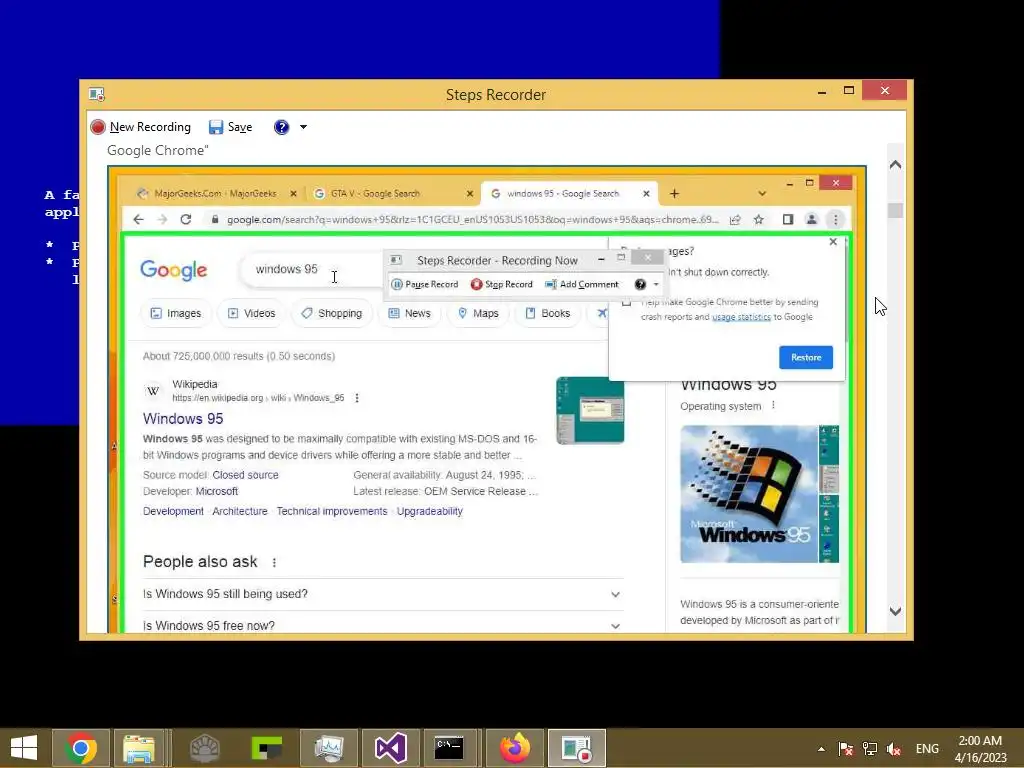This screenshot has width=1024, height=768.
Task: Open the blue Help question mark icon
Action: point(281,127)
